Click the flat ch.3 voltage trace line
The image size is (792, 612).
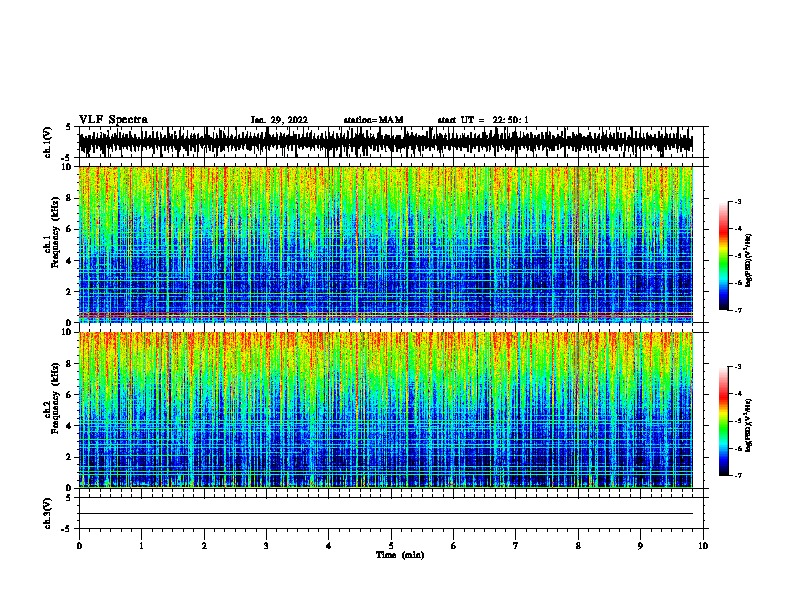[386, 514]
